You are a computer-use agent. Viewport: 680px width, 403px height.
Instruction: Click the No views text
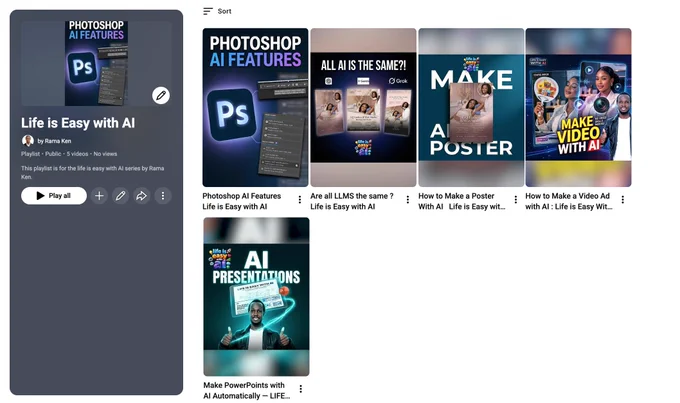tap(105, 154)
